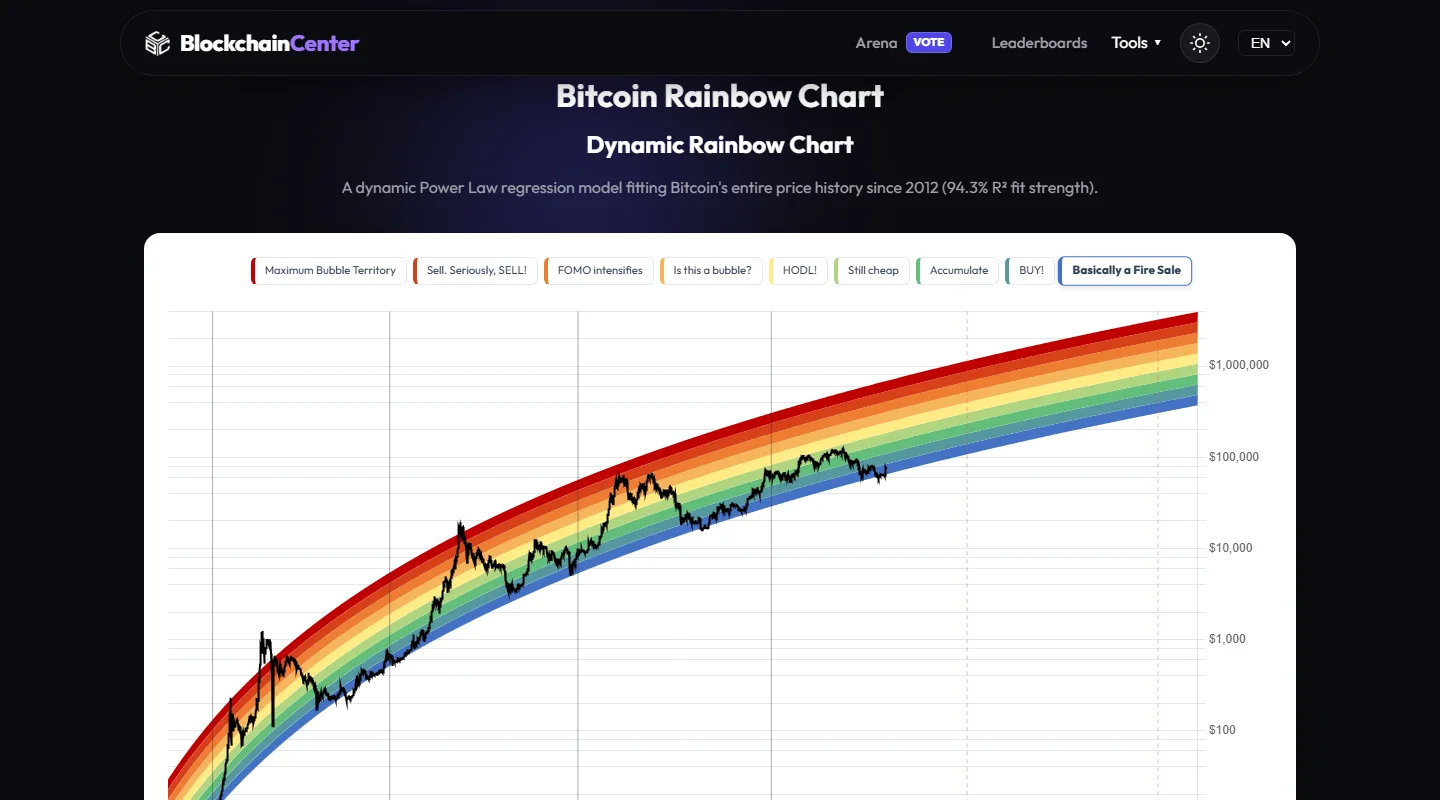Toggle the BUY! legend band
The height and width of the screenshot is (800, 1440).
pyautogui.click(x=1030, y=271)
